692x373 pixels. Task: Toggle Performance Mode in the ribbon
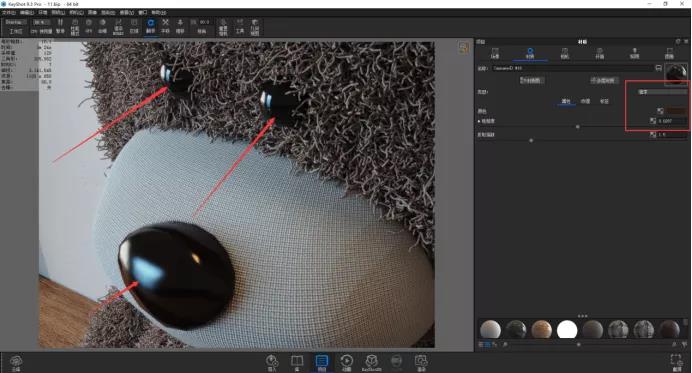click(75, 26)
